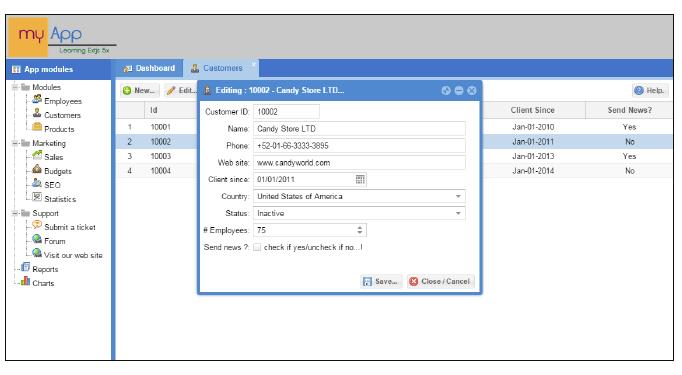682x375 pixels.
Task: Click the Edit toolbar button
Action: 181,90
